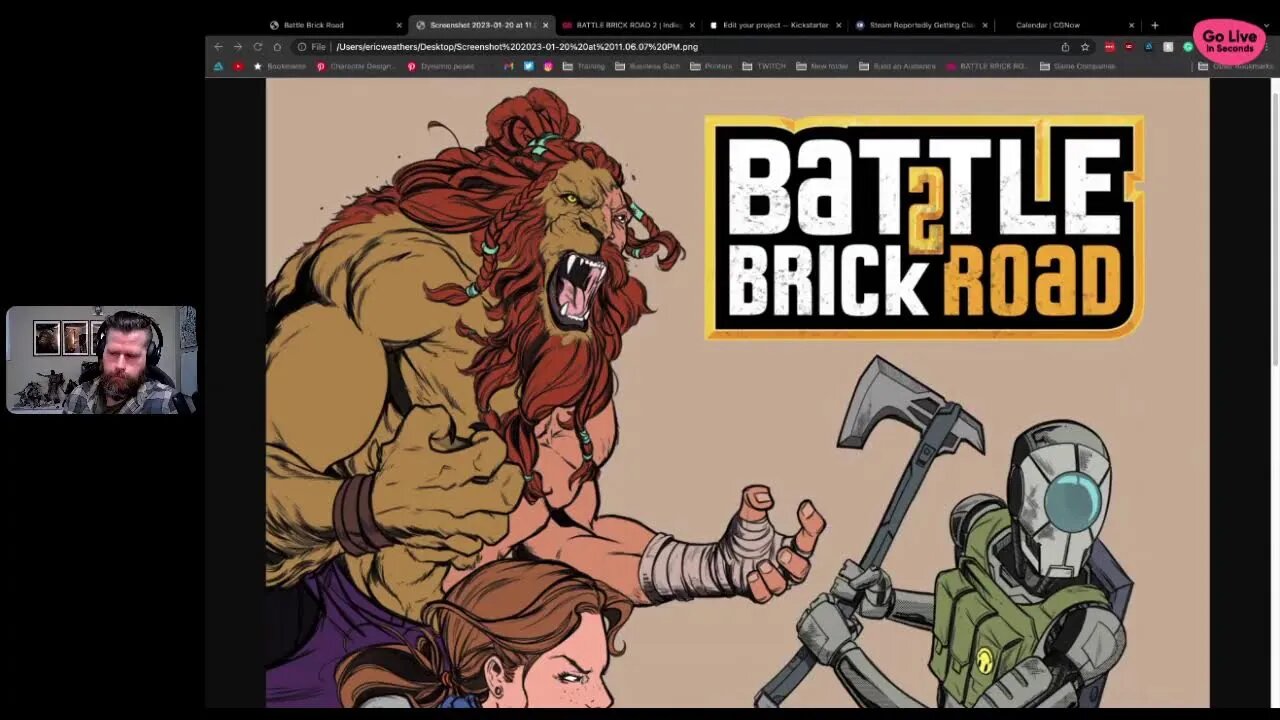
Task: Expand the Training bookmark folder
Action: pyautogui.click(x=583, y=66)
